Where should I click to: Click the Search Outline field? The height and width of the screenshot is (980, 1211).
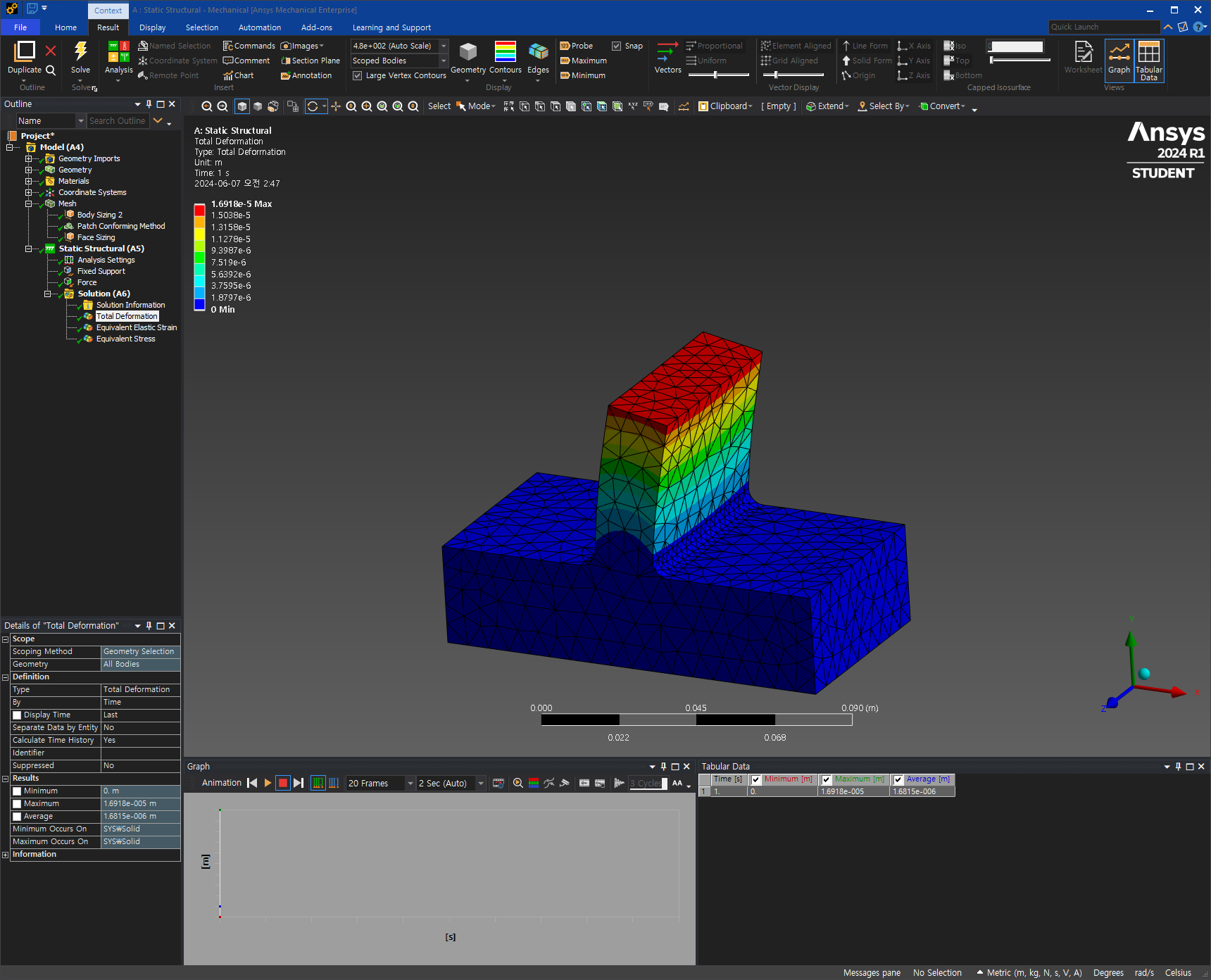pyautogui.click(x=118, y=121)
